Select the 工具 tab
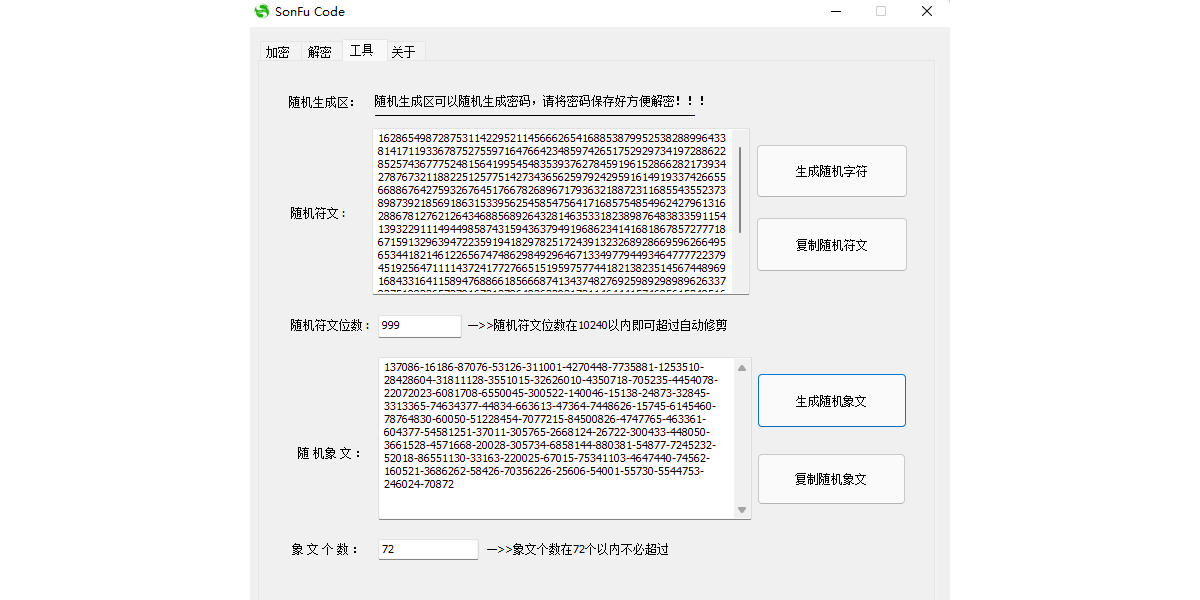Screen dimensions: 1200x600 [362, 51]
